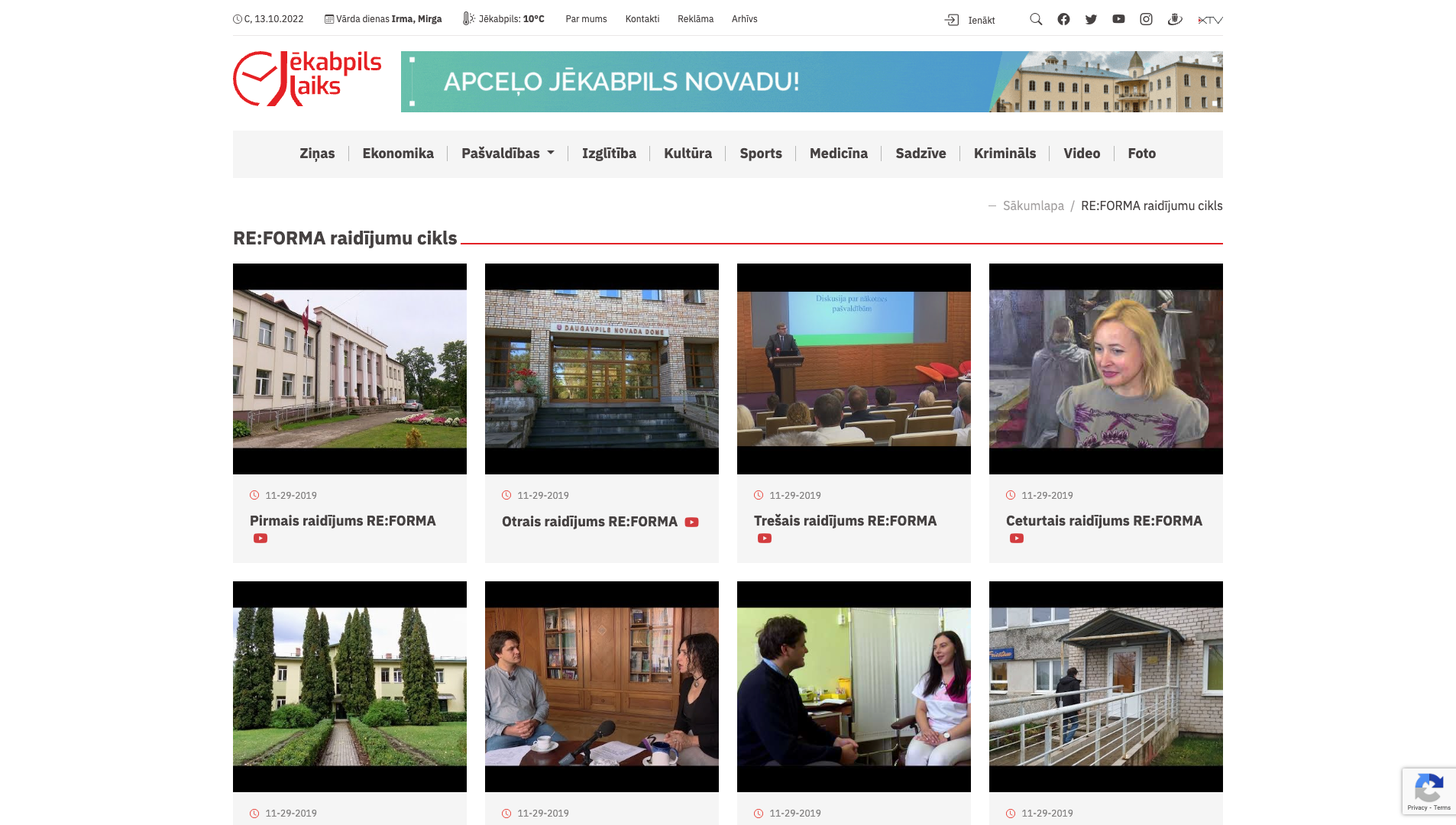Click the Ceturtais raidījums video thumbnail
Screen dimensions: 1456x825
pos(1105,369)
